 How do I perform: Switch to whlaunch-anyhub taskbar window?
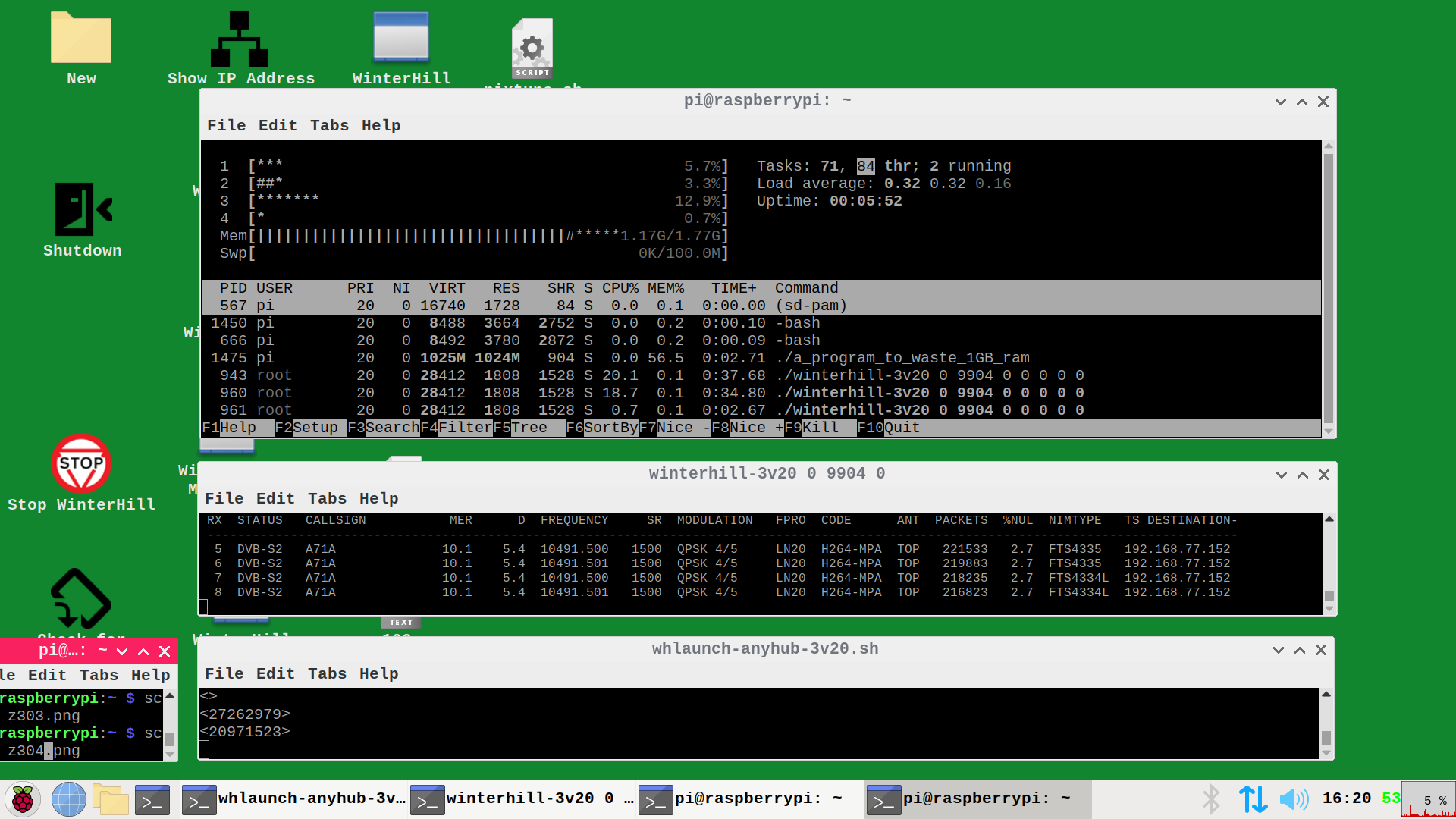[294, 799]
